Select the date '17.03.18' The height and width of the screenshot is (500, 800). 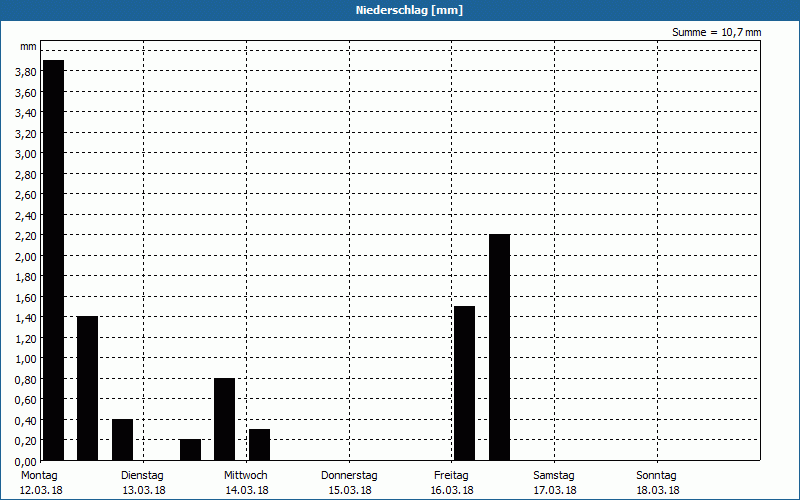point(555,491)
